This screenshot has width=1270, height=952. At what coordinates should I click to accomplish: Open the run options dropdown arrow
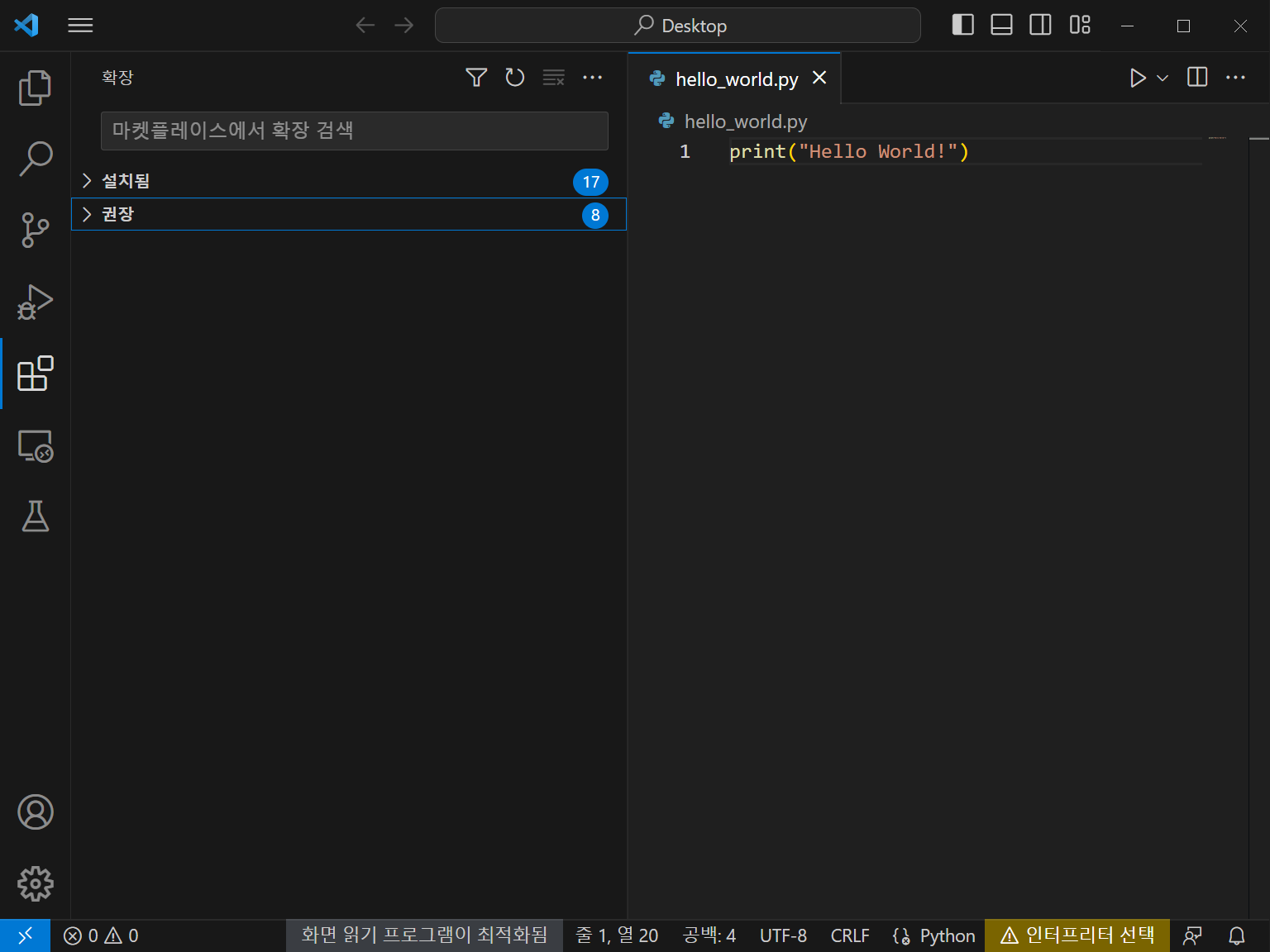coord(1163,78)
